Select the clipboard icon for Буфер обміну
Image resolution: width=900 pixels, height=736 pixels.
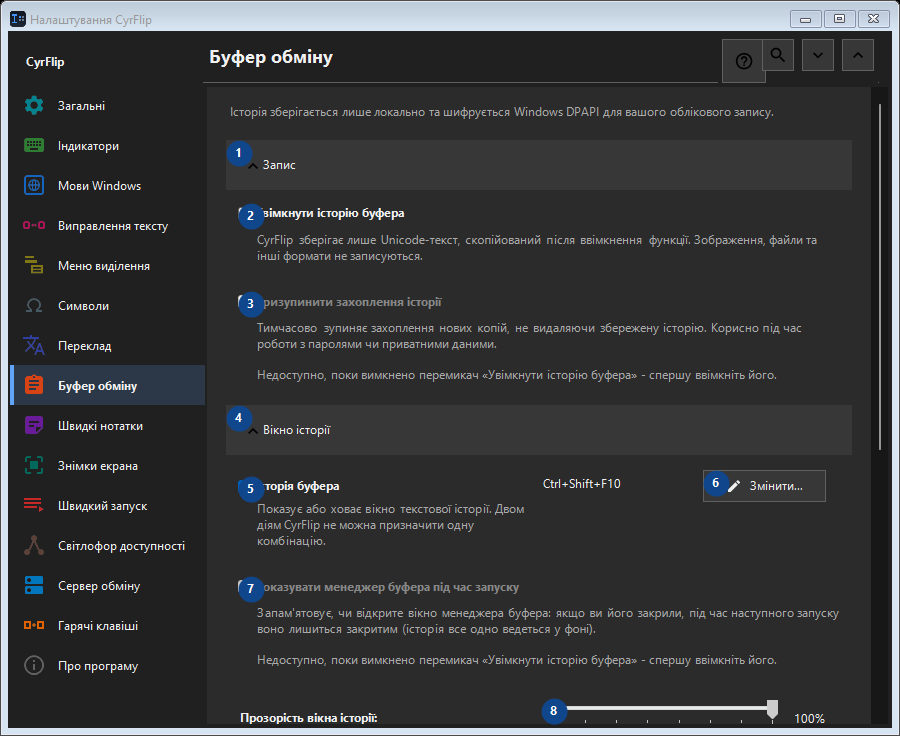[34, 385]
